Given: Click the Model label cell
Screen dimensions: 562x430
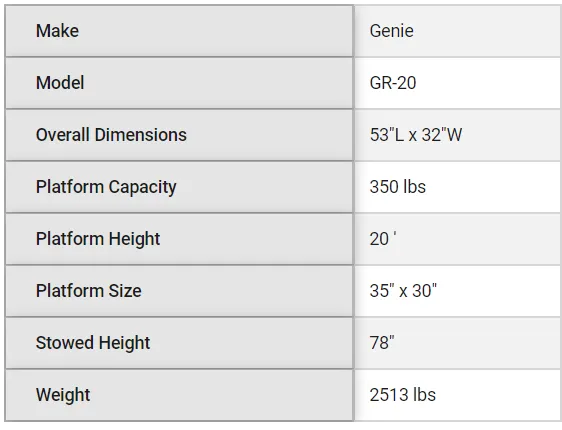Looking at the screenshot, I should pyautogui.click(x=179, y=83).
